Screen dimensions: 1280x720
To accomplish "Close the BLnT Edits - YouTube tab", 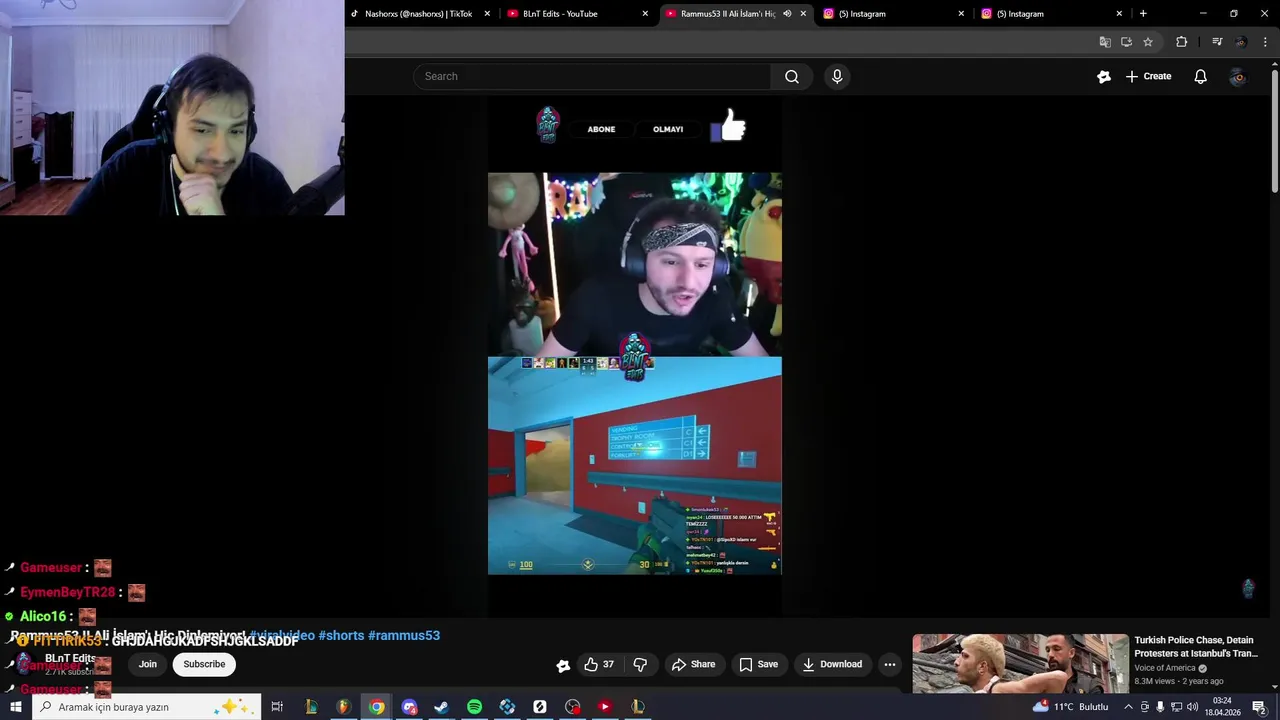I will click(645, 14).
